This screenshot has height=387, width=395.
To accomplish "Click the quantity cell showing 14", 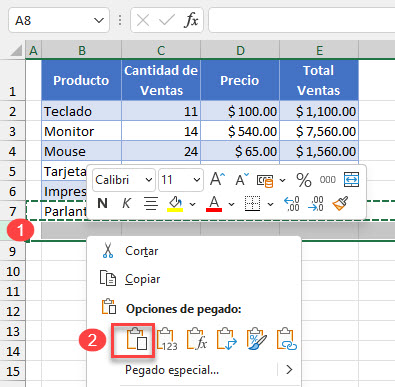I will click(161, 131).
